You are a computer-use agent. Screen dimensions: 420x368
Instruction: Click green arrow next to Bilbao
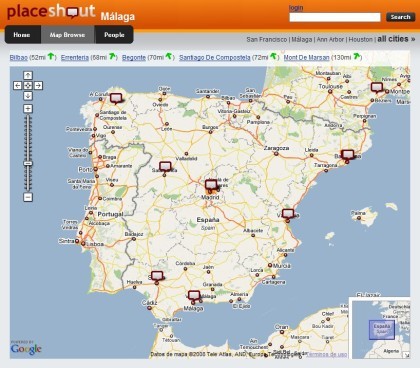[51, 56]
